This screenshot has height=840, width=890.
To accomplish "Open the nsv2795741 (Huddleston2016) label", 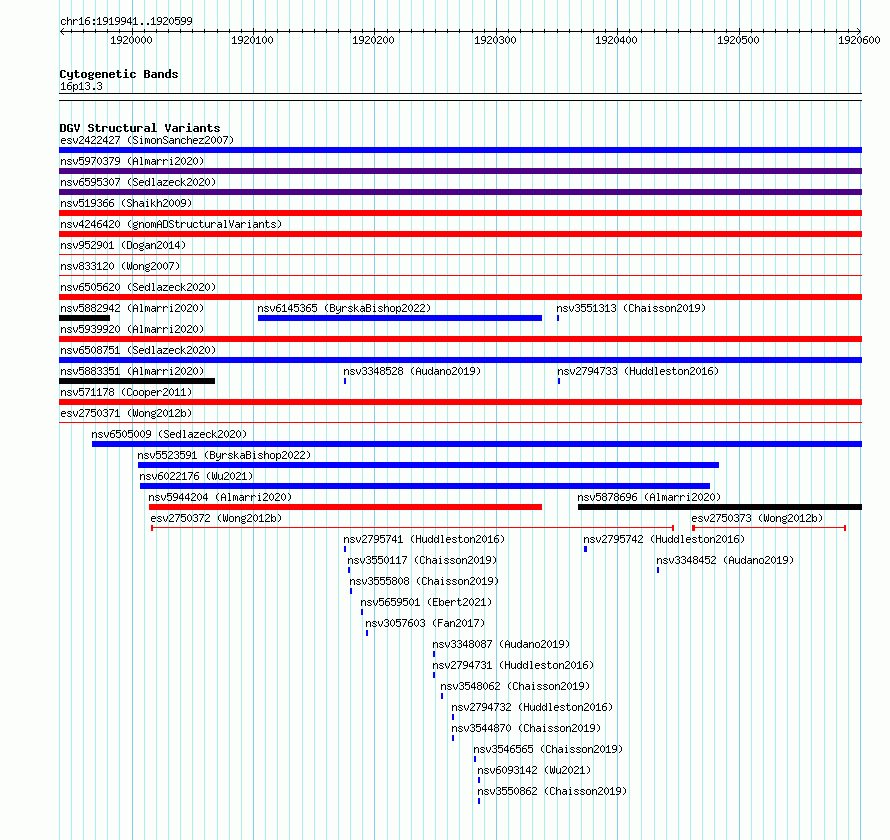I will [x=424, y=539].
